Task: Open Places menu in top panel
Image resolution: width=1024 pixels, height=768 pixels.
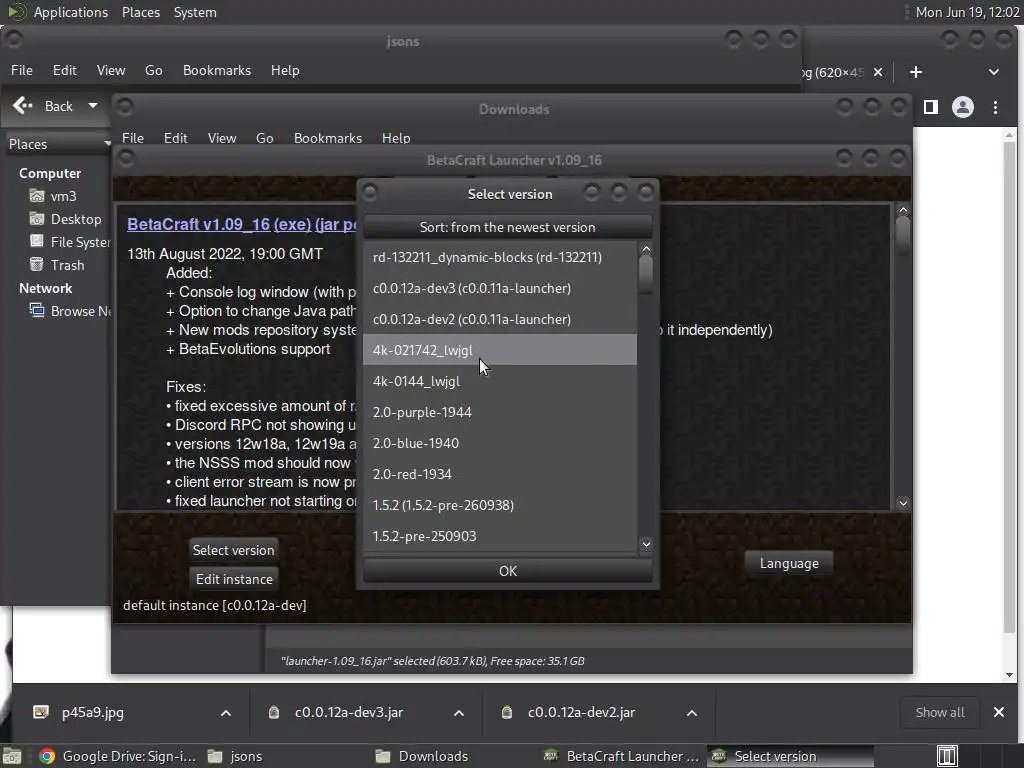Action: coord(140,12)
